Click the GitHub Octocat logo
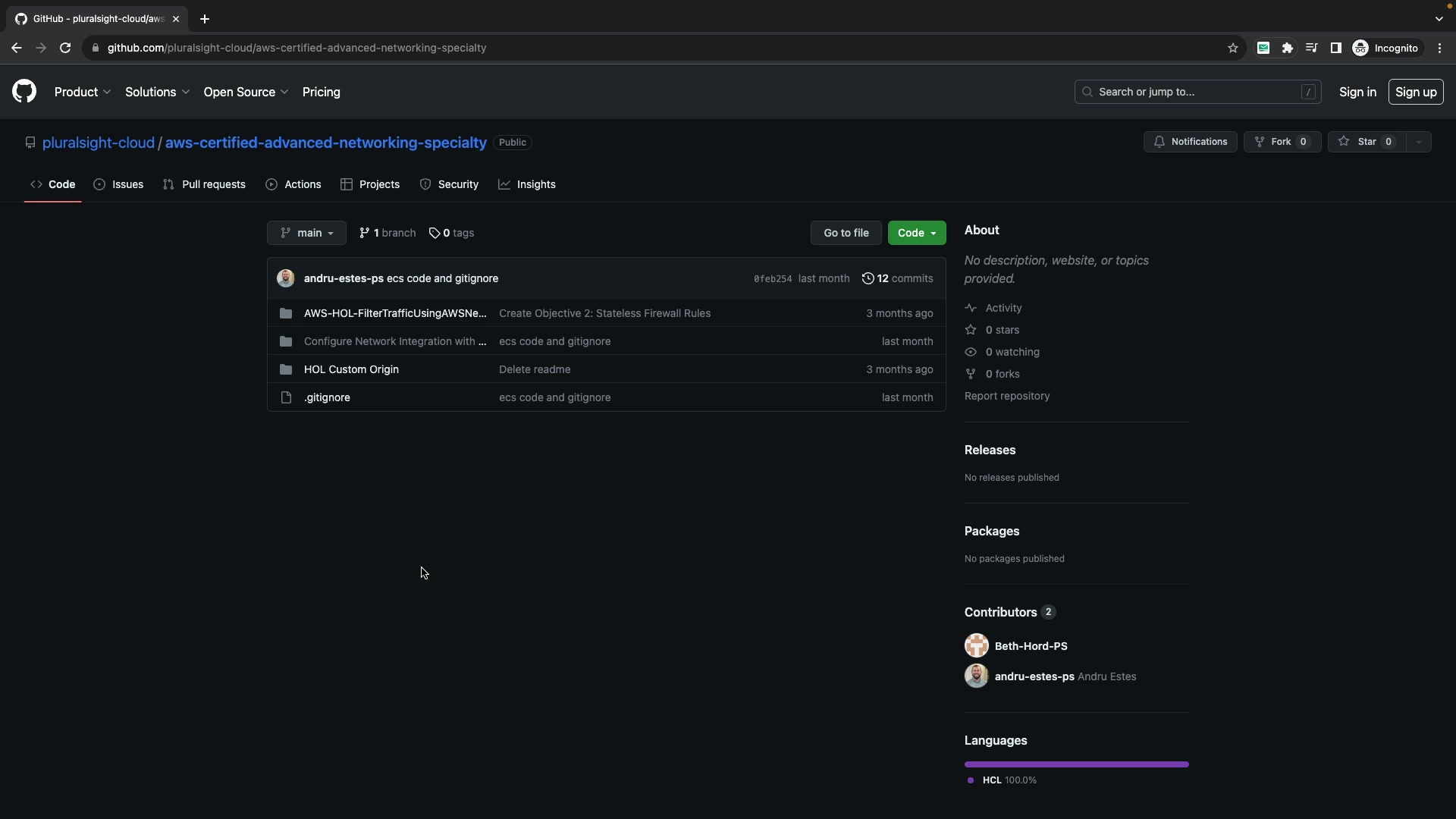 point(24,92)
